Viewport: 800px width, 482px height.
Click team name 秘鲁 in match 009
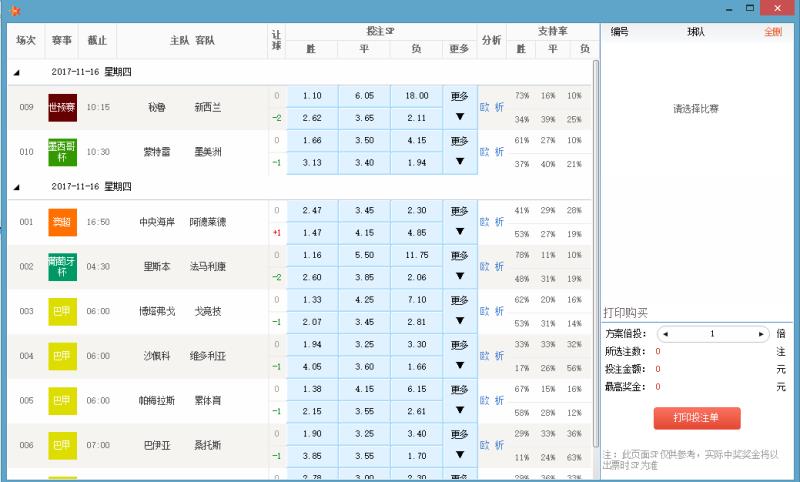(157, 108)
